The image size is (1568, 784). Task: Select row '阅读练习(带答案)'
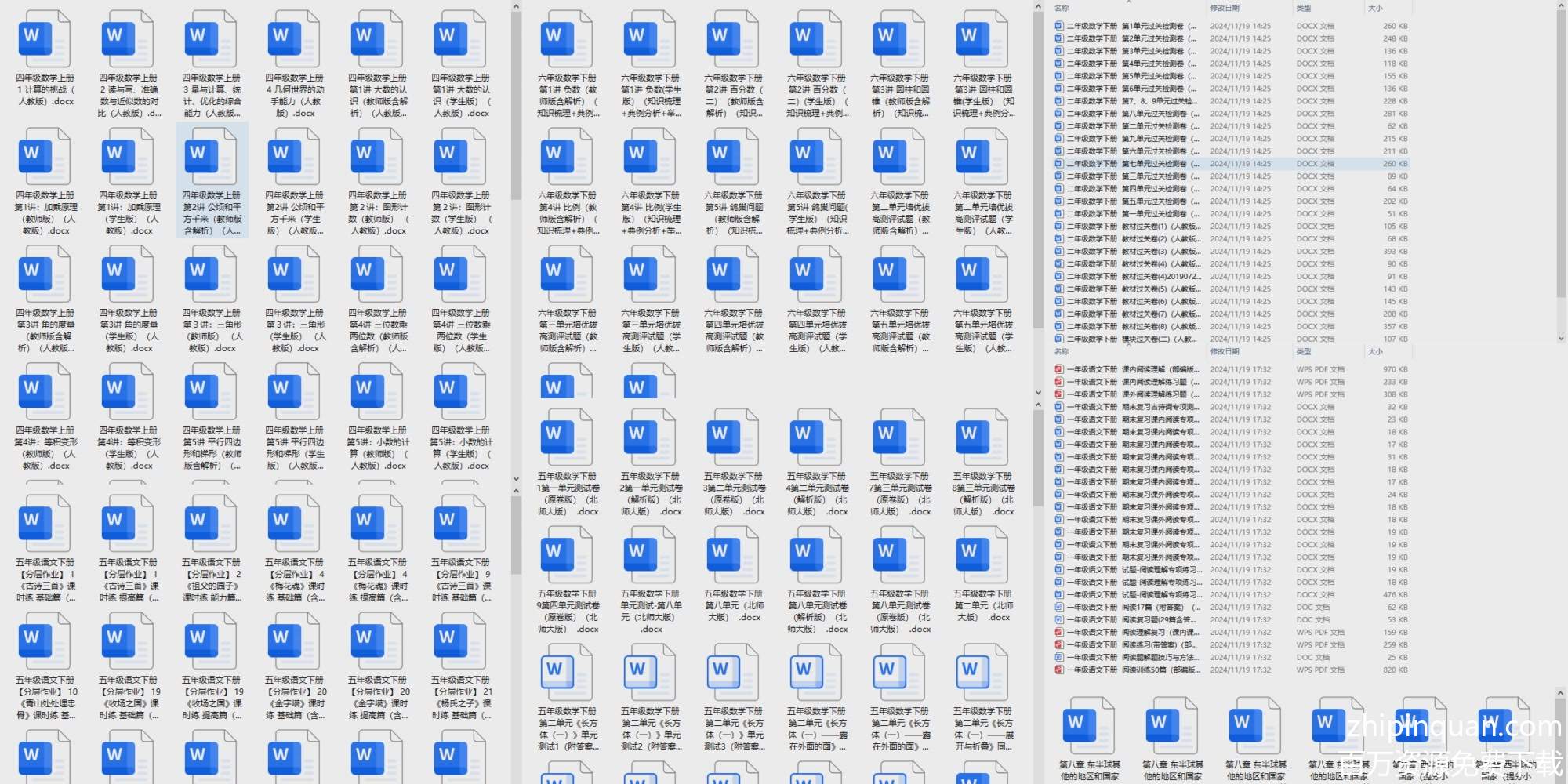1231,644
